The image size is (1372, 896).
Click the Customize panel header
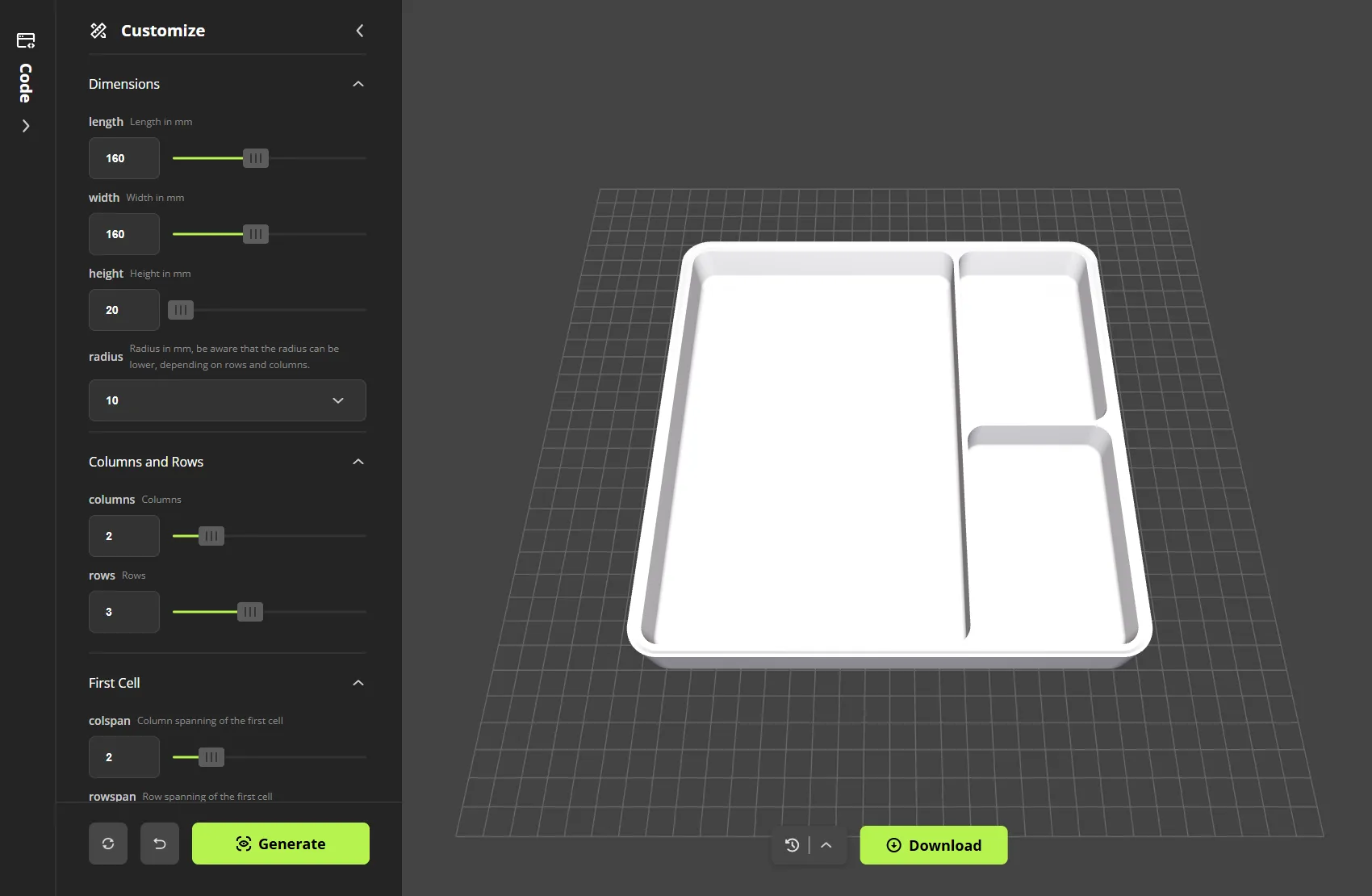click(x=162, y=31)
